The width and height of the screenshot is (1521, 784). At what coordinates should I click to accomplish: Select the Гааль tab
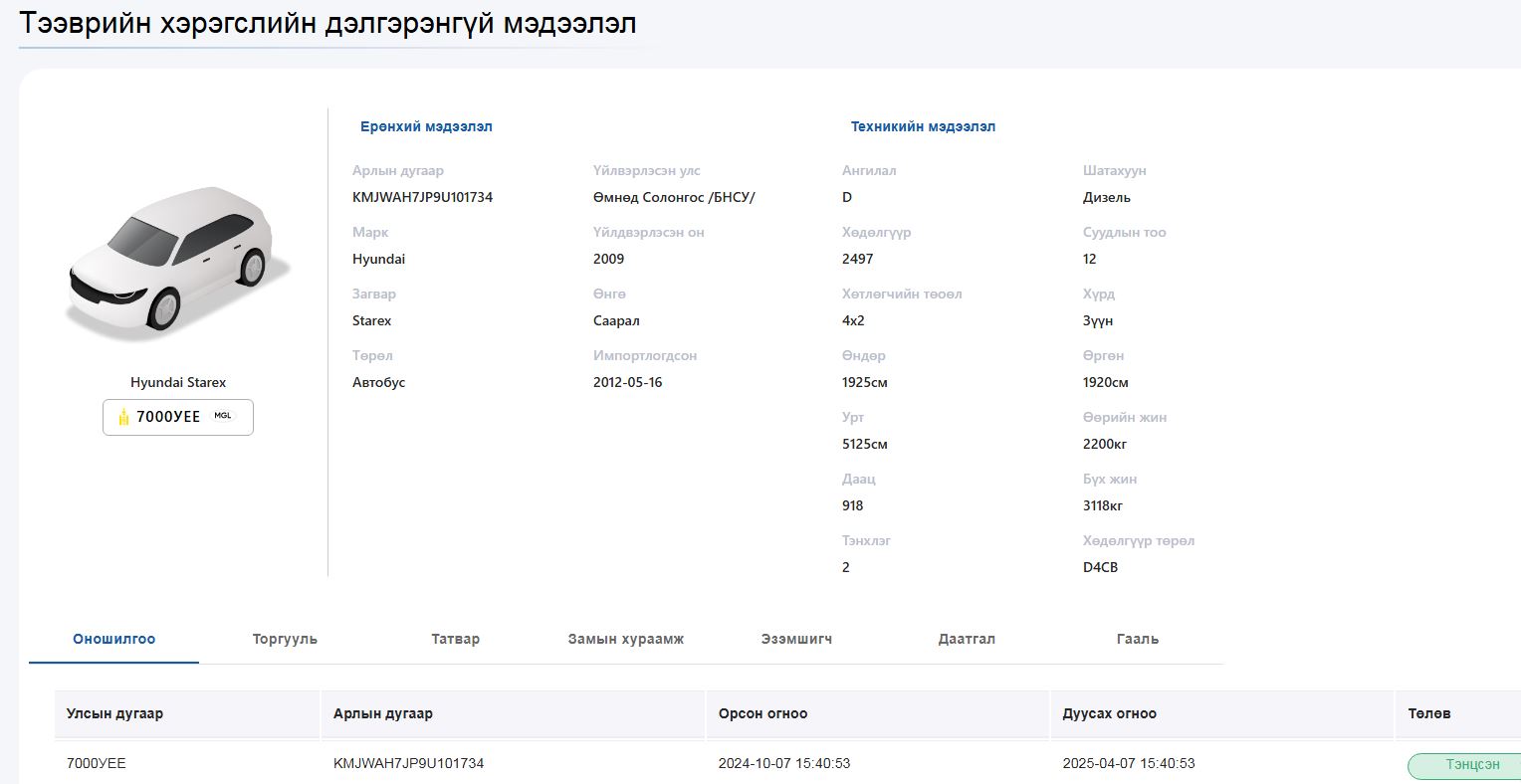(1138, 639)
